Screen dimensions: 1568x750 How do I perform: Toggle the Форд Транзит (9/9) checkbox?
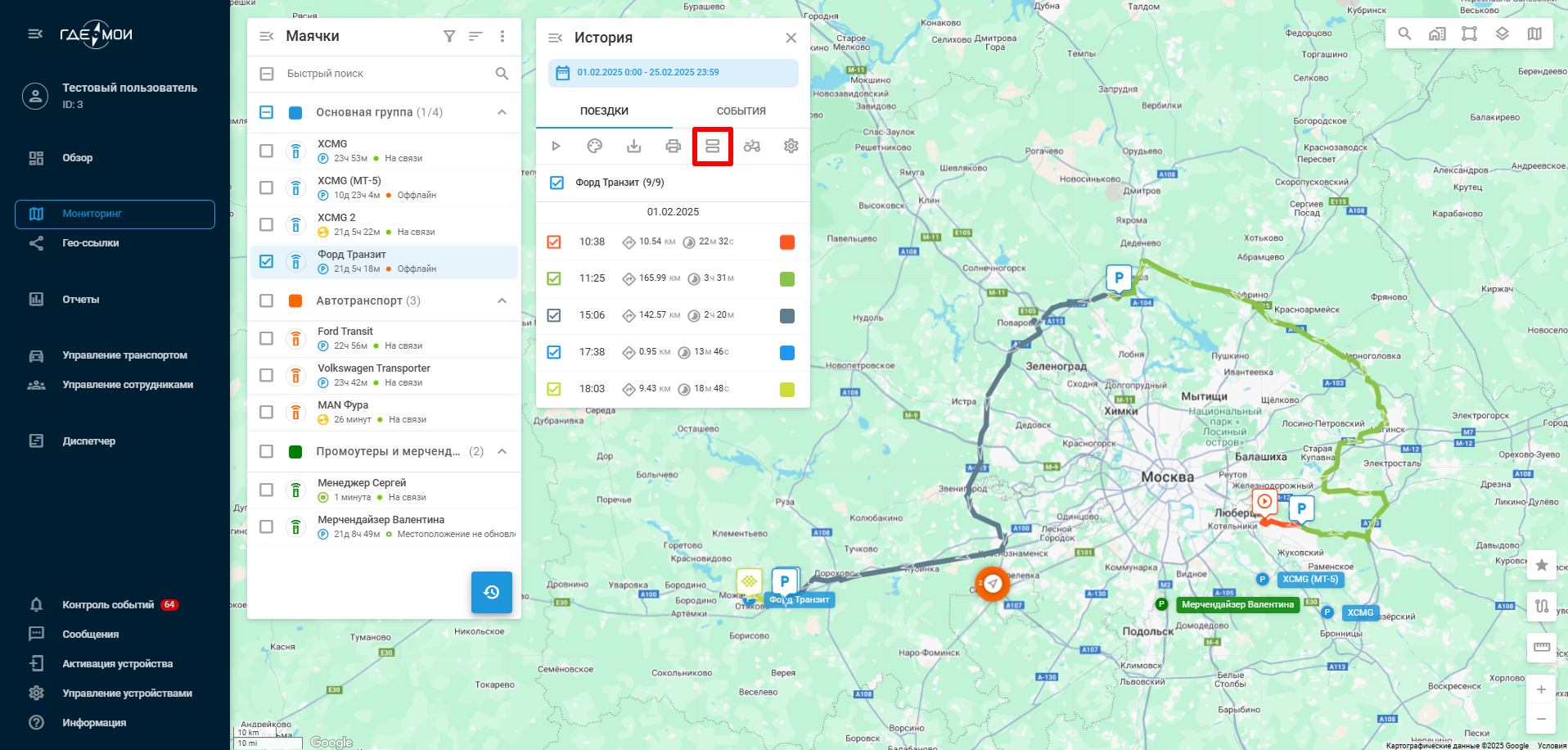[556, 183]
